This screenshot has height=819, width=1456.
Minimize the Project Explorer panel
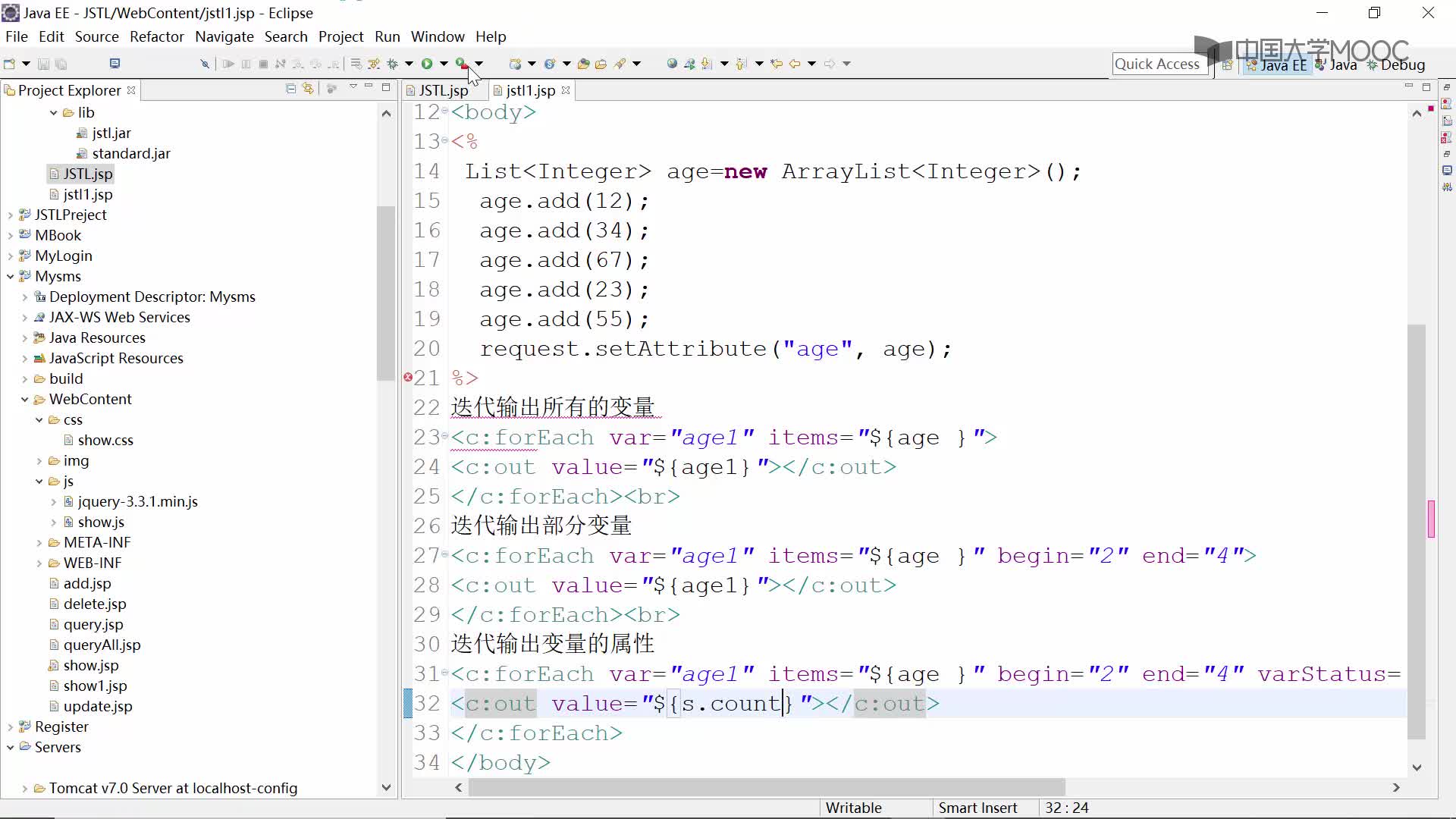[x=369, y=87]
